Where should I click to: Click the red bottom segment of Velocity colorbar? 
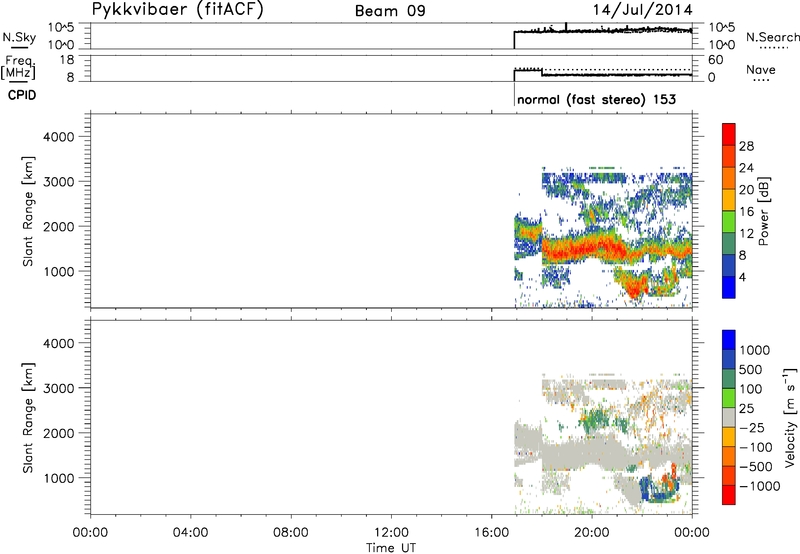click(x=729, y=495)
